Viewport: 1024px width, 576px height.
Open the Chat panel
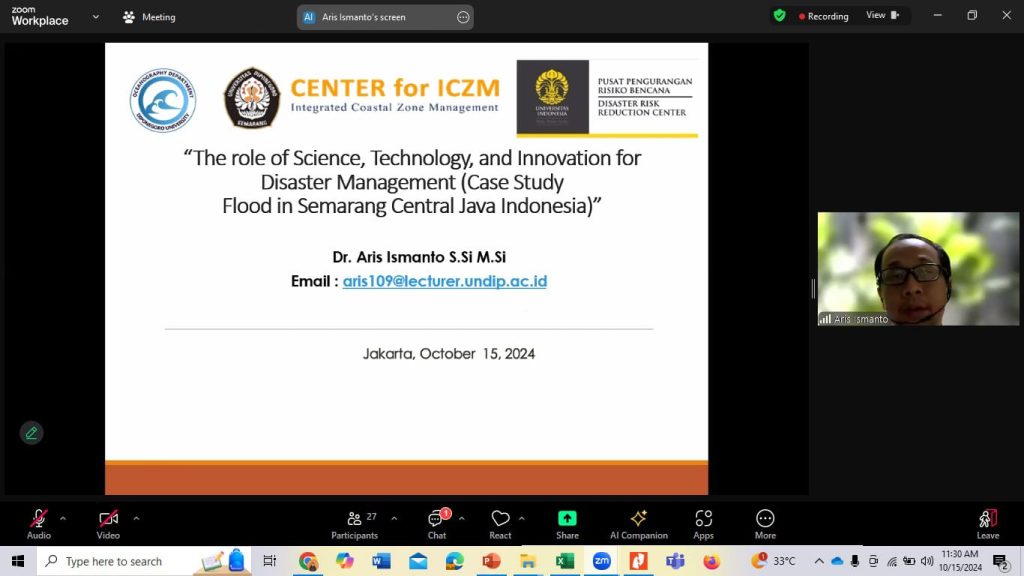pos(437,524)
